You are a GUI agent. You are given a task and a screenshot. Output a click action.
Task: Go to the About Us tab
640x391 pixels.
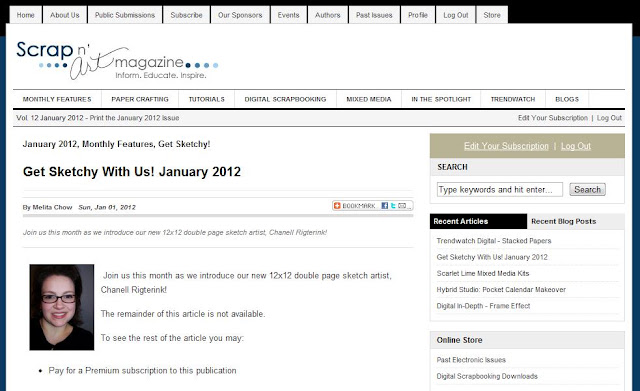(64, 15)
